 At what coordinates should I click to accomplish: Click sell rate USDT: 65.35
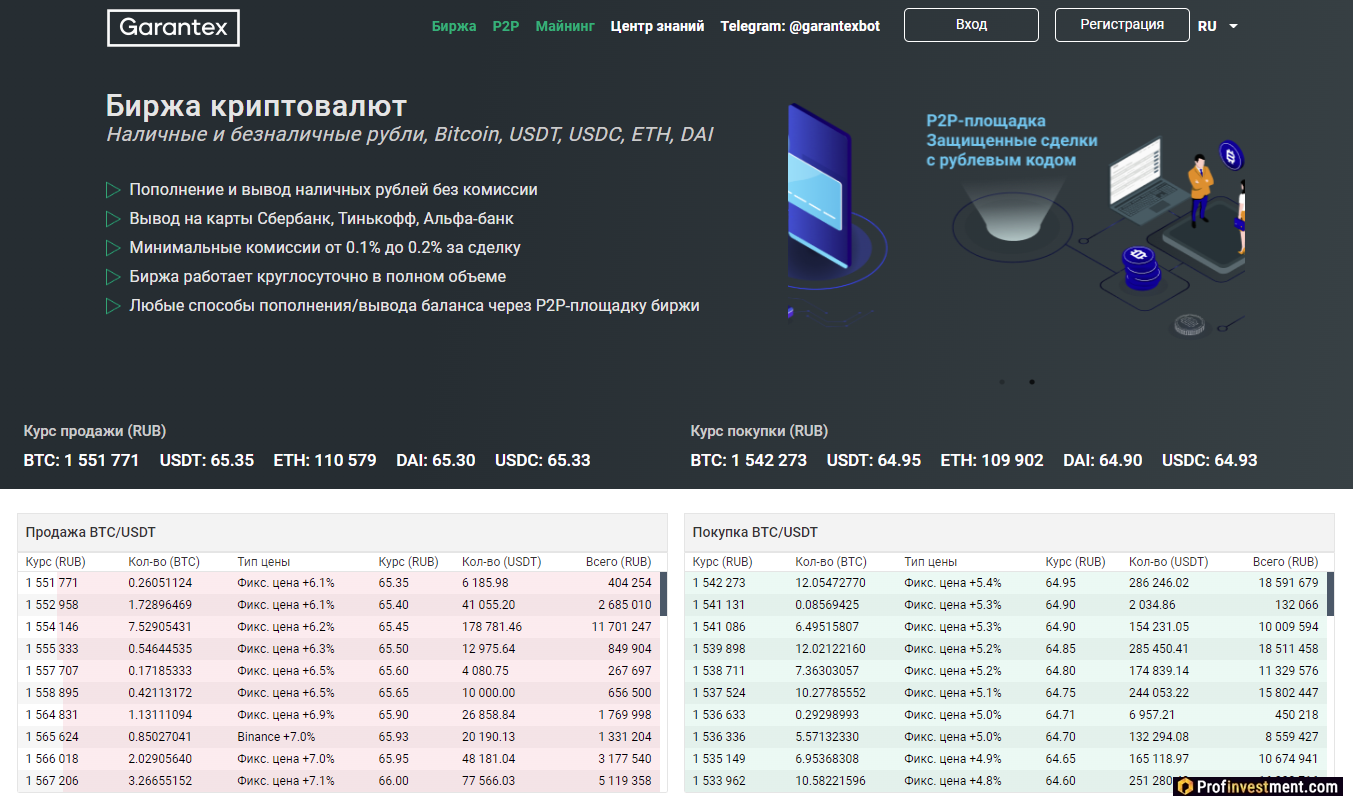pyautogui.click(x=207, y=460)
